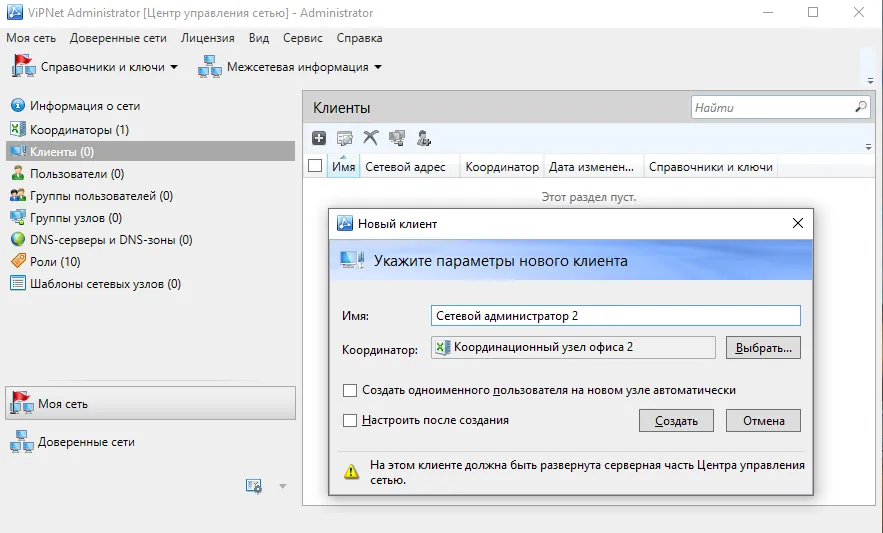
Task: Click the Справочники и ключи column header
Action: click(711, 167)
